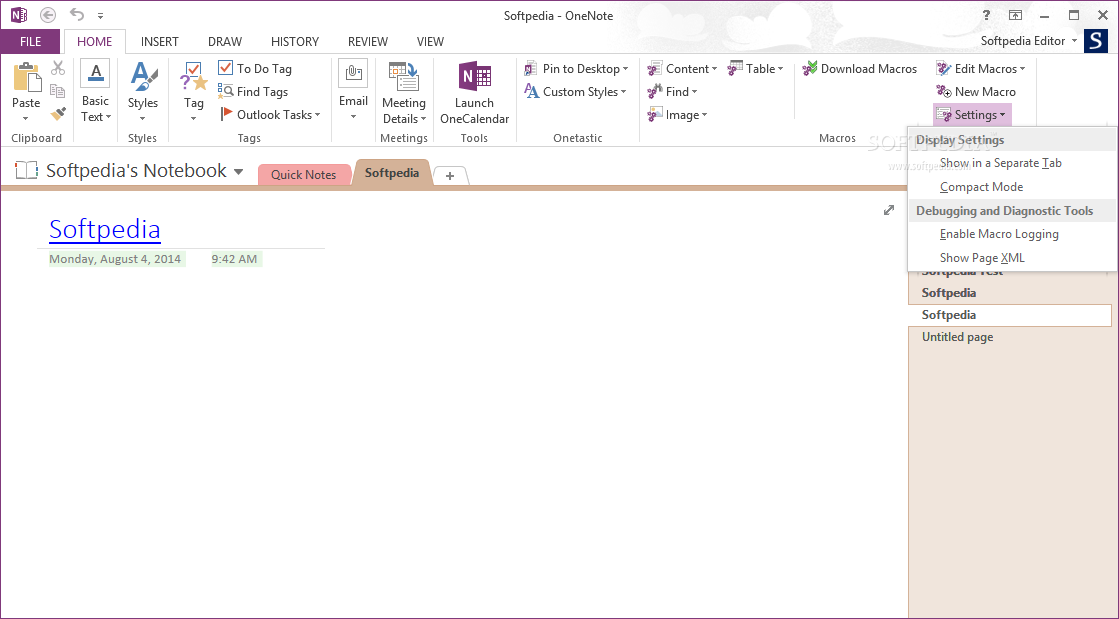
Task: Expand Softpedia's Notebook dropdown arrow
Action: 238,171
